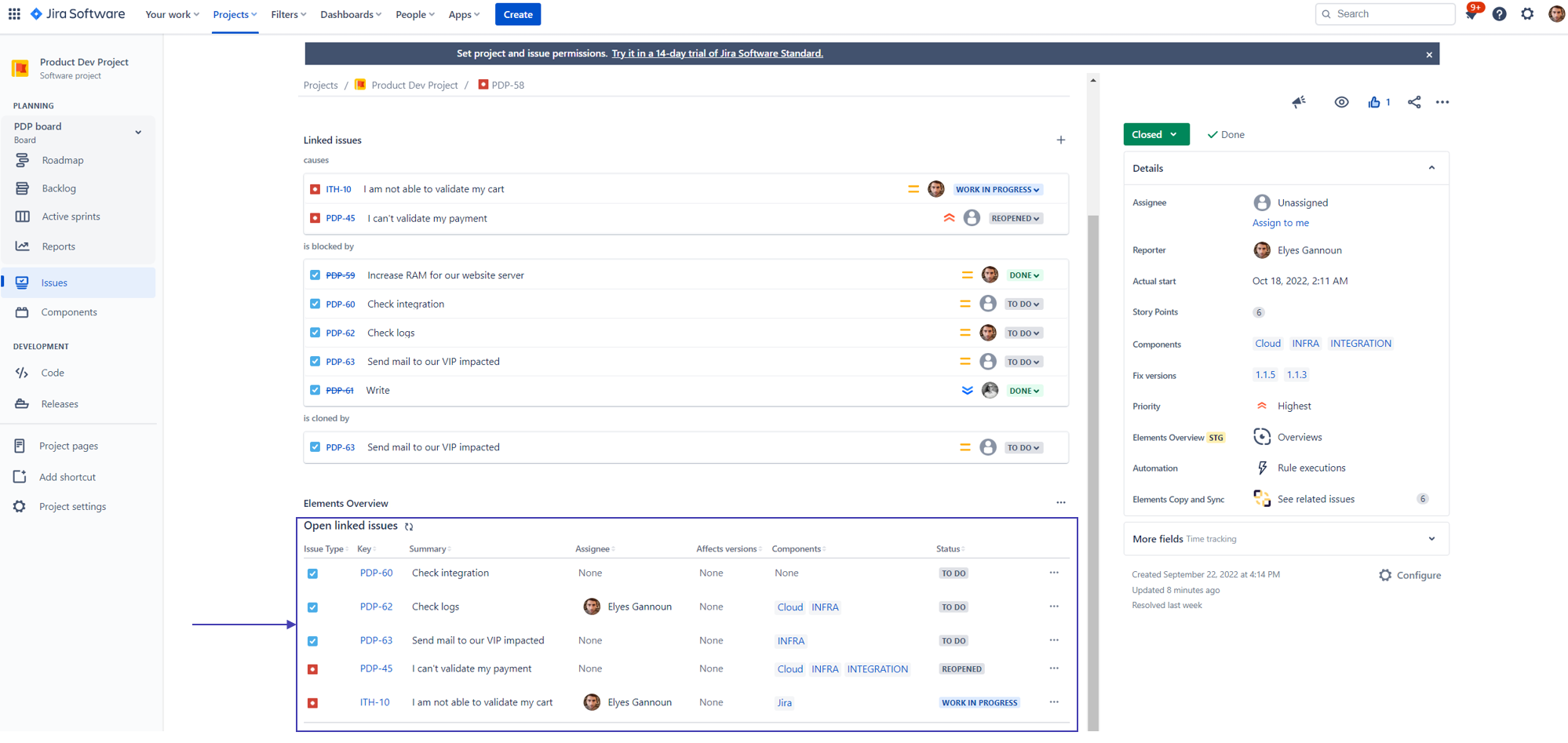Viewport: 1568px width, 743px height.
Task: Open the Dashboards menu
Action: (350, 14)
